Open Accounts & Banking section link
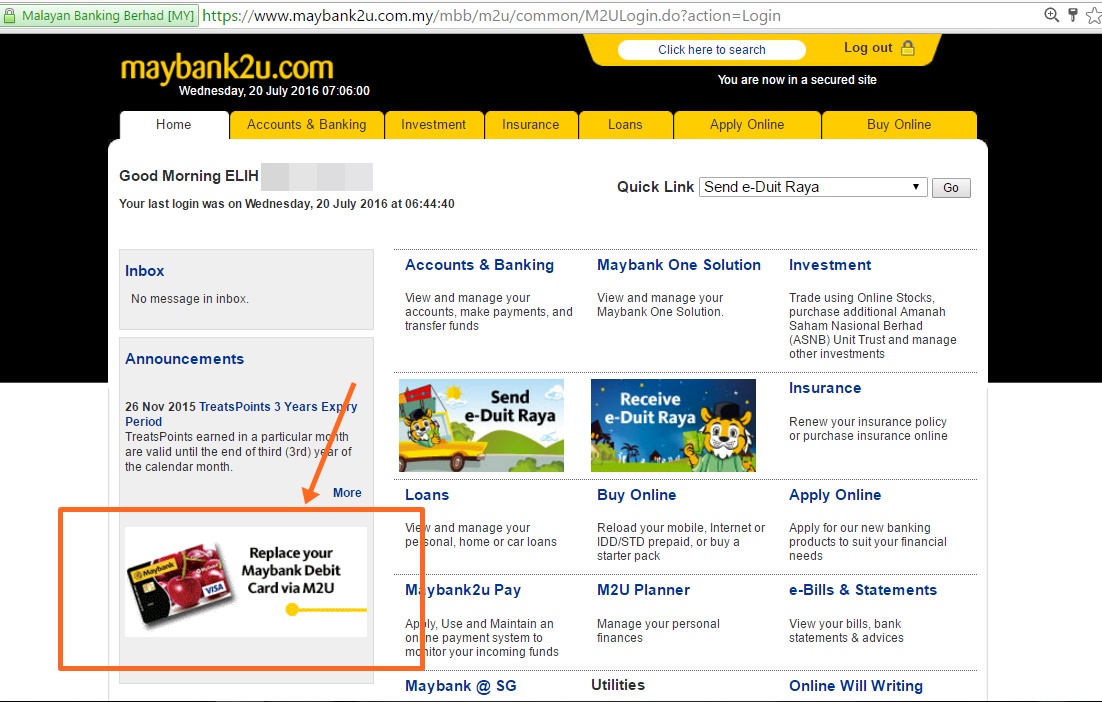1102x702 pixels. 479,265
